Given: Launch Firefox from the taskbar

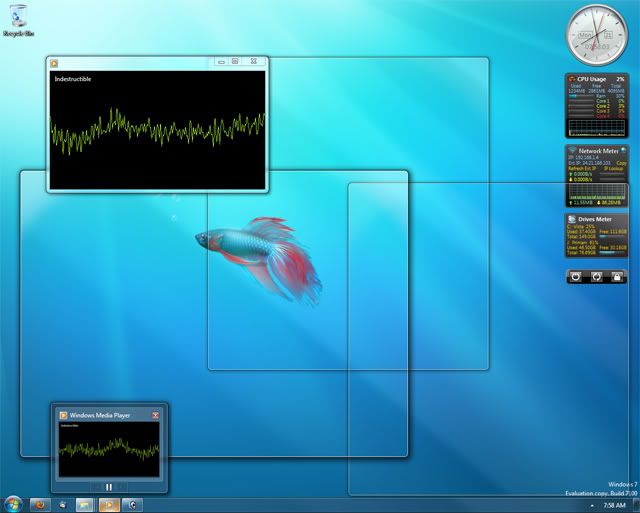Looking at the screenshot, I should [x=41, y=505].
